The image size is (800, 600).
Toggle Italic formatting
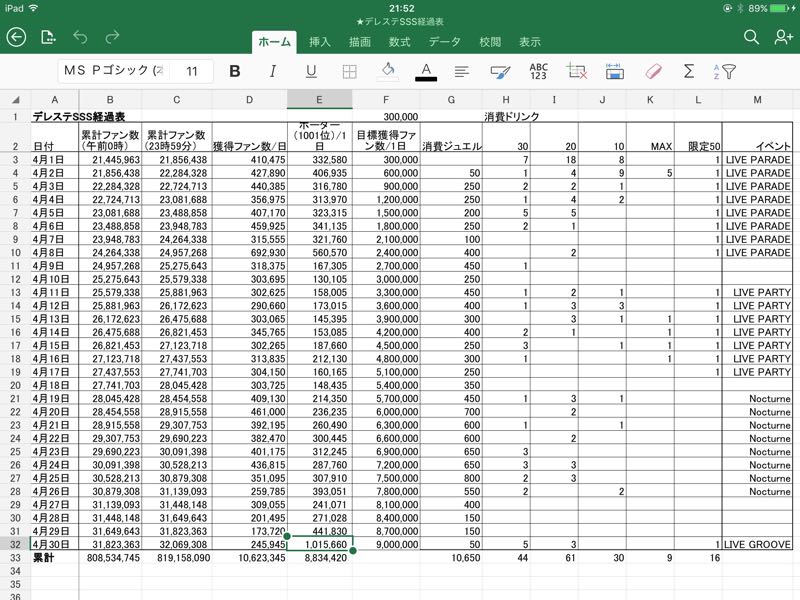click(x=273, y=71)
